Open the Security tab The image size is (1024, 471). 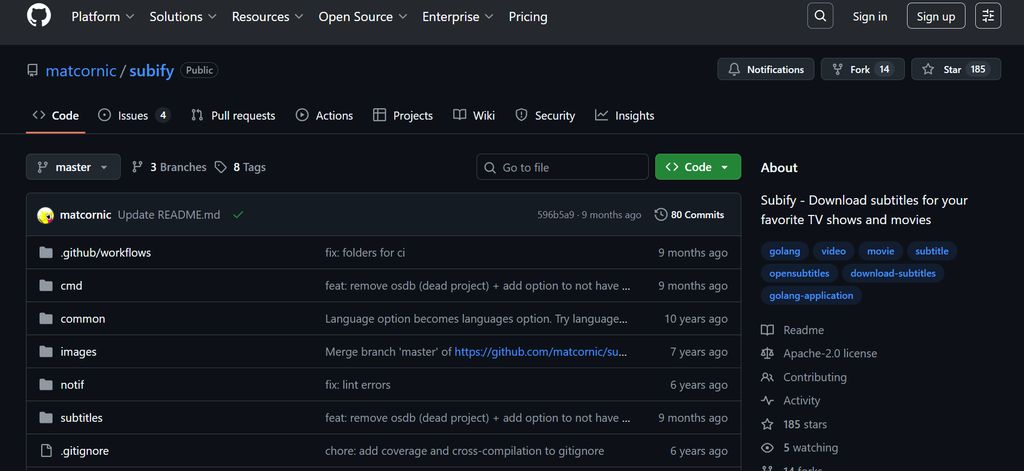[545, 116]
